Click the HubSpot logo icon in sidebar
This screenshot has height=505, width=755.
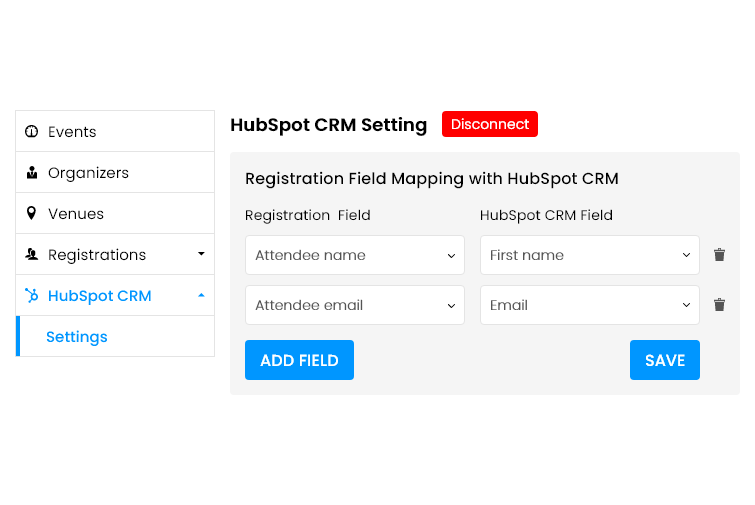click(32, 295)
